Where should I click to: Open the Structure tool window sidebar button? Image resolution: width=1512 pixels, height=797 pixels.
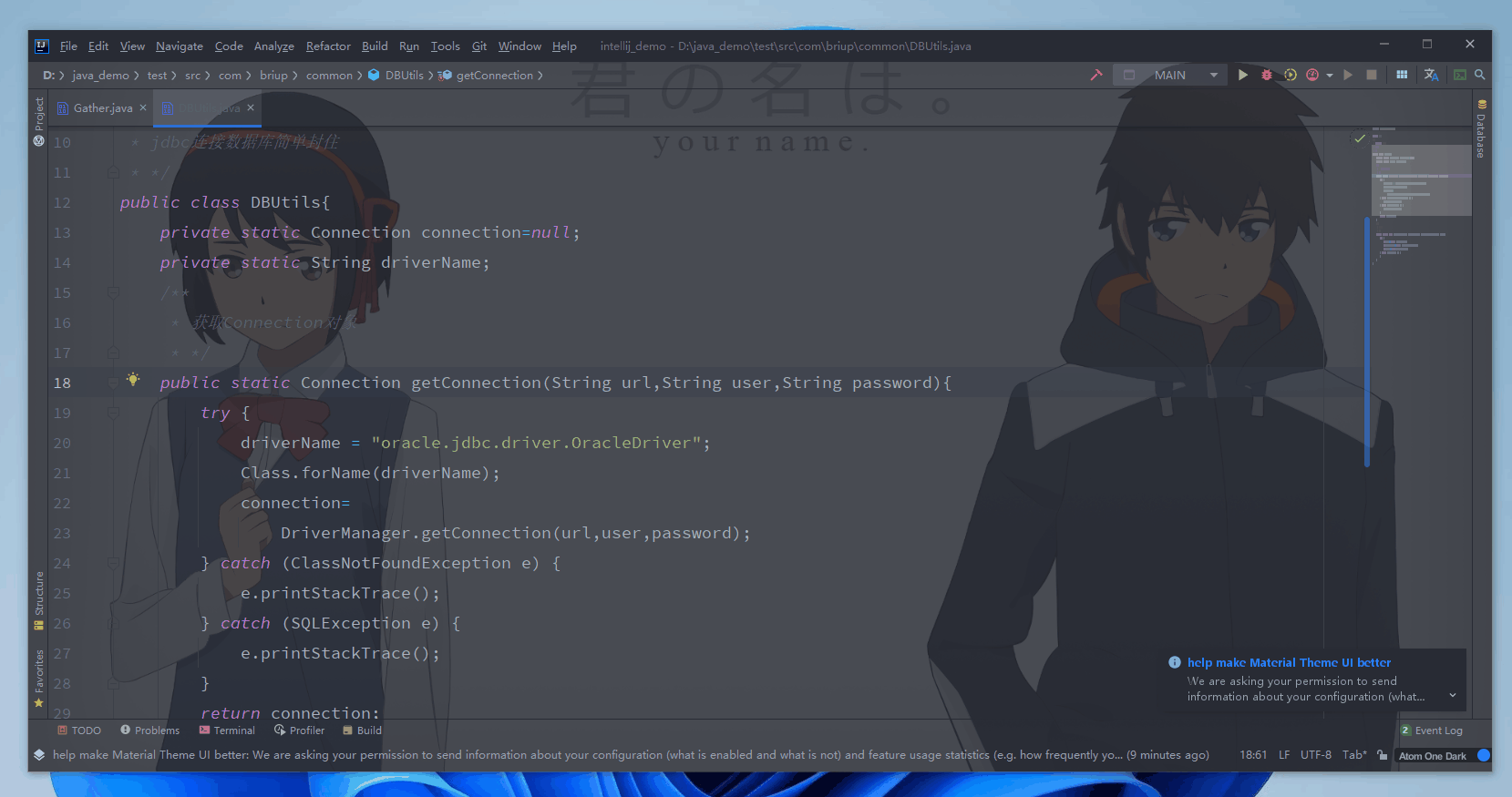pyautogui.click(x=39, y=600)
